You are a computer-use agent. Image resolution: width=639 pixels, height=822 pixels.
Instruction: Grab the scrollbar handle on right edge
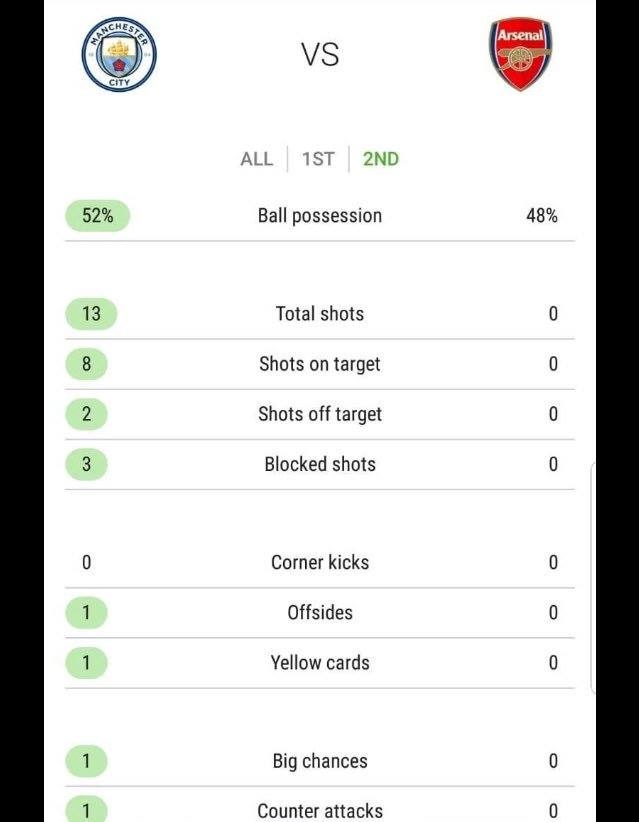pyautogui.click(x=593, y=578)
